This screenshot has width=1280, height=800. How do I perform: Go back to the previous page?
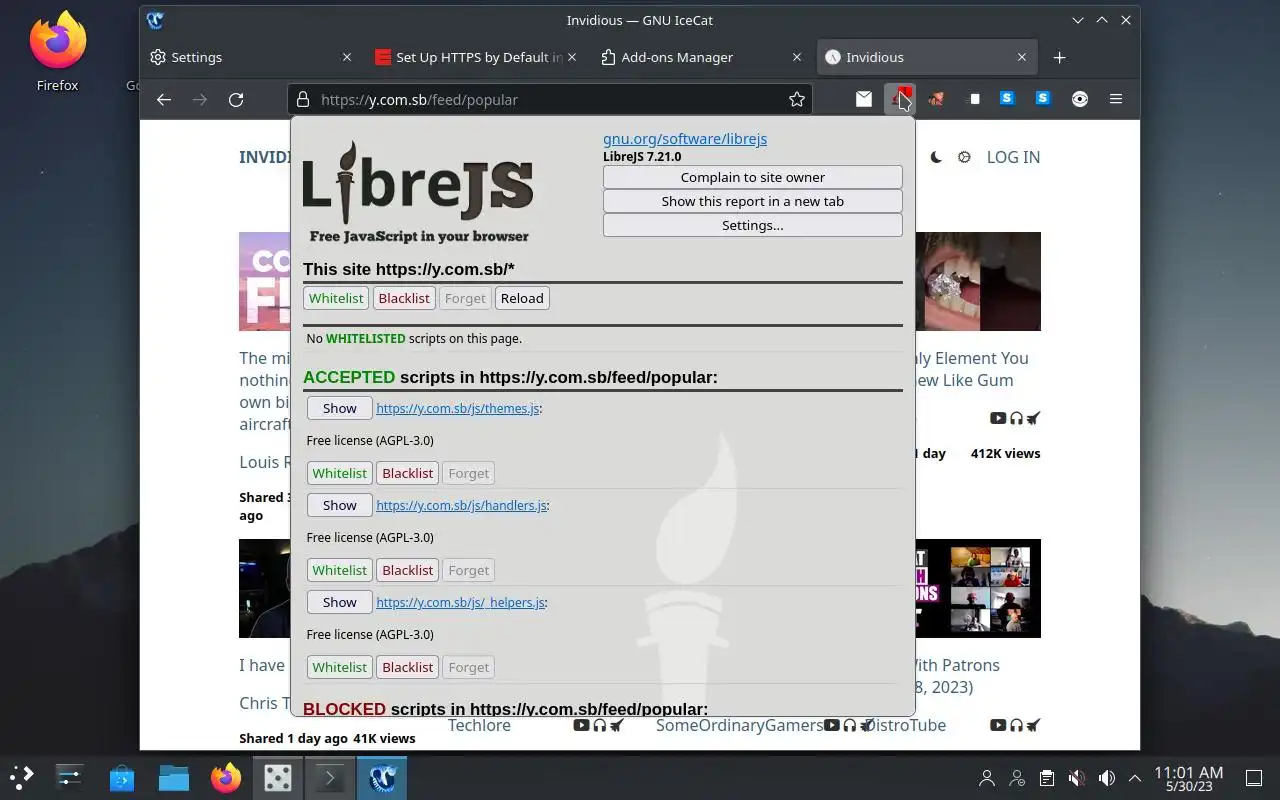click(x=164, y=99)
